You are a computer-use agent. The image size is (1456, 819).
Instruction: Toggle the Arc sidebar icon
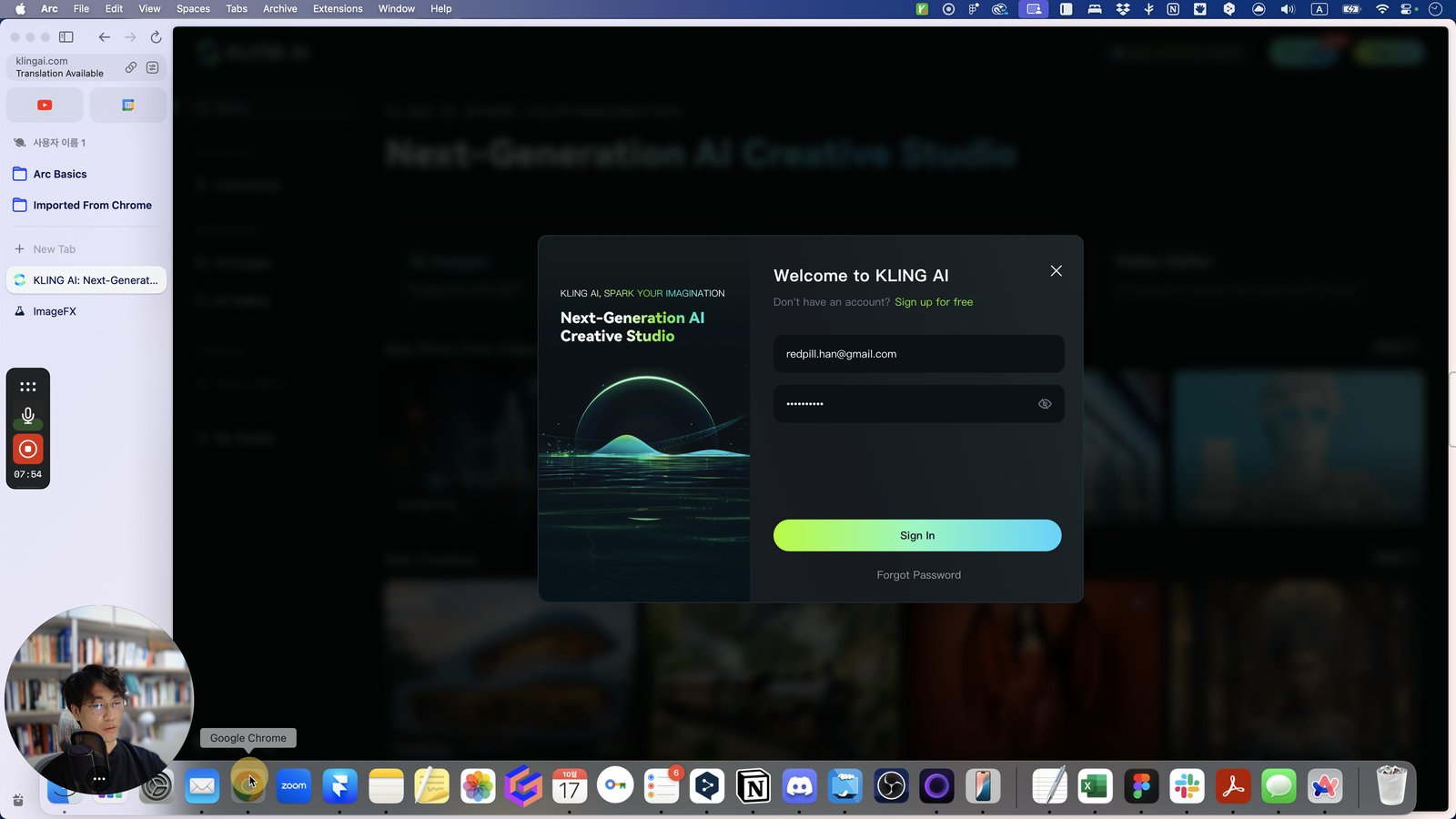(66, 37)
